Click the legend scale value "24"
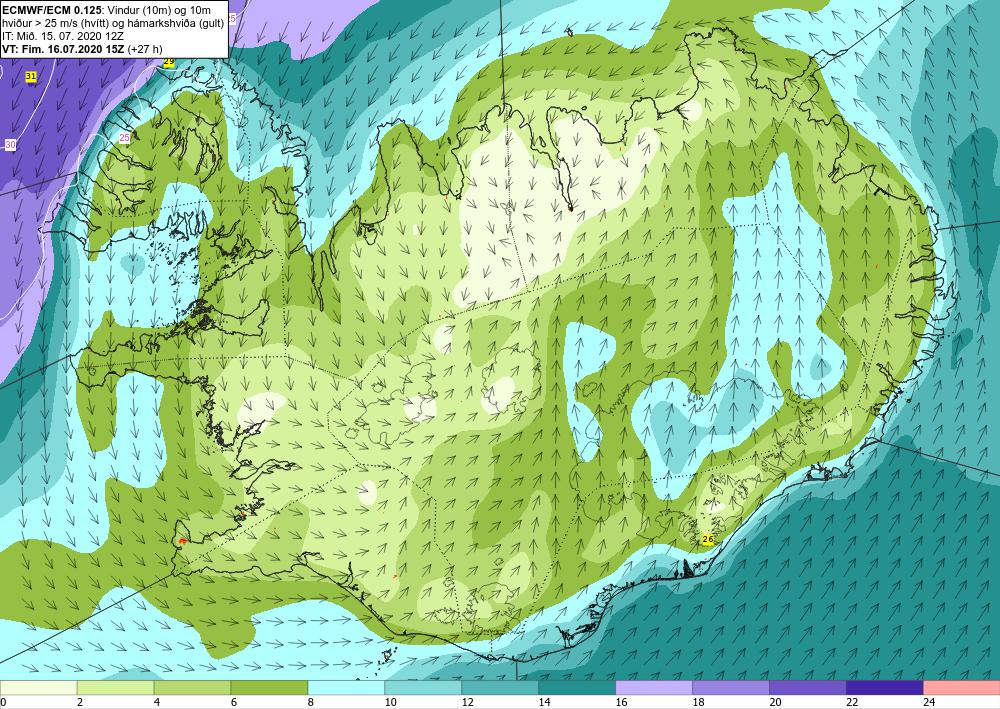Image resolution: width=1000 pixels, height=709 pixels. [x=929, y=702]
